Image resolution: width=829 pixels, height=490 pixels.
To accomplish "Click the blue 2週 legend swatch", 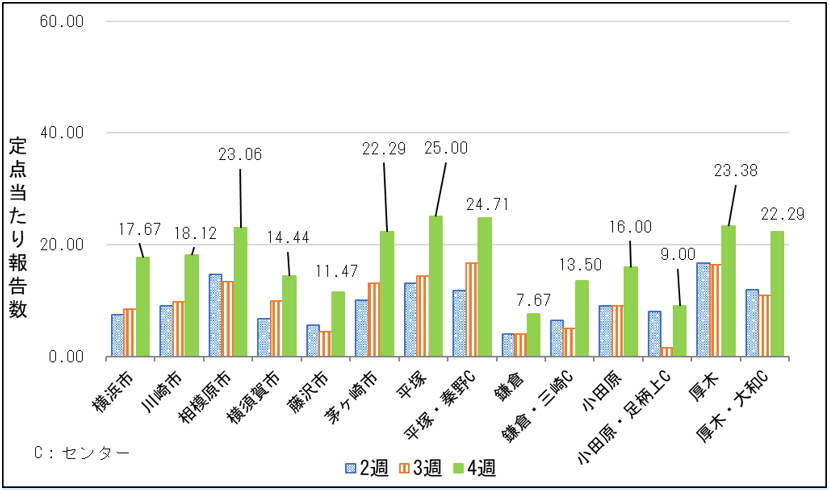I will click(350, 468).
